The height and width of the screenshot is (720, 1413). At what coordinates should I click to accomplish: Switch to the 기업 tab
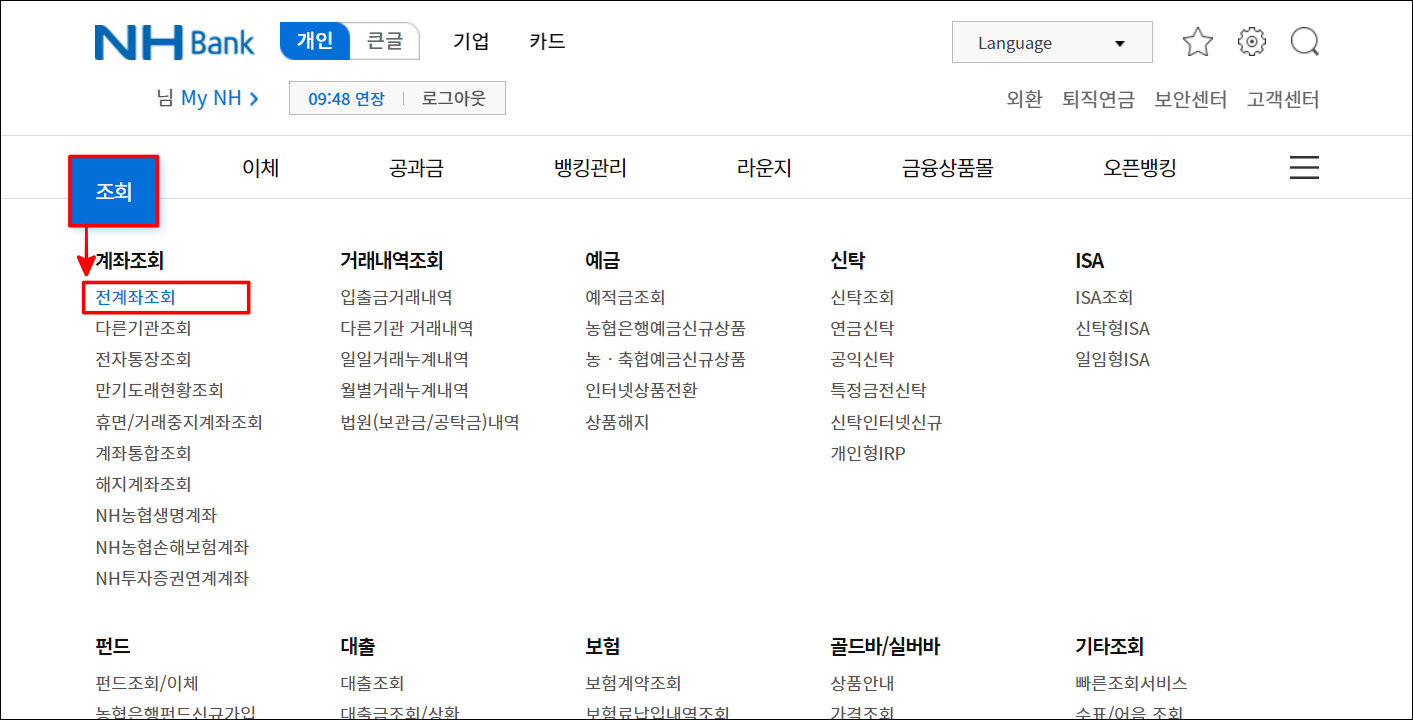pos(471,41)
